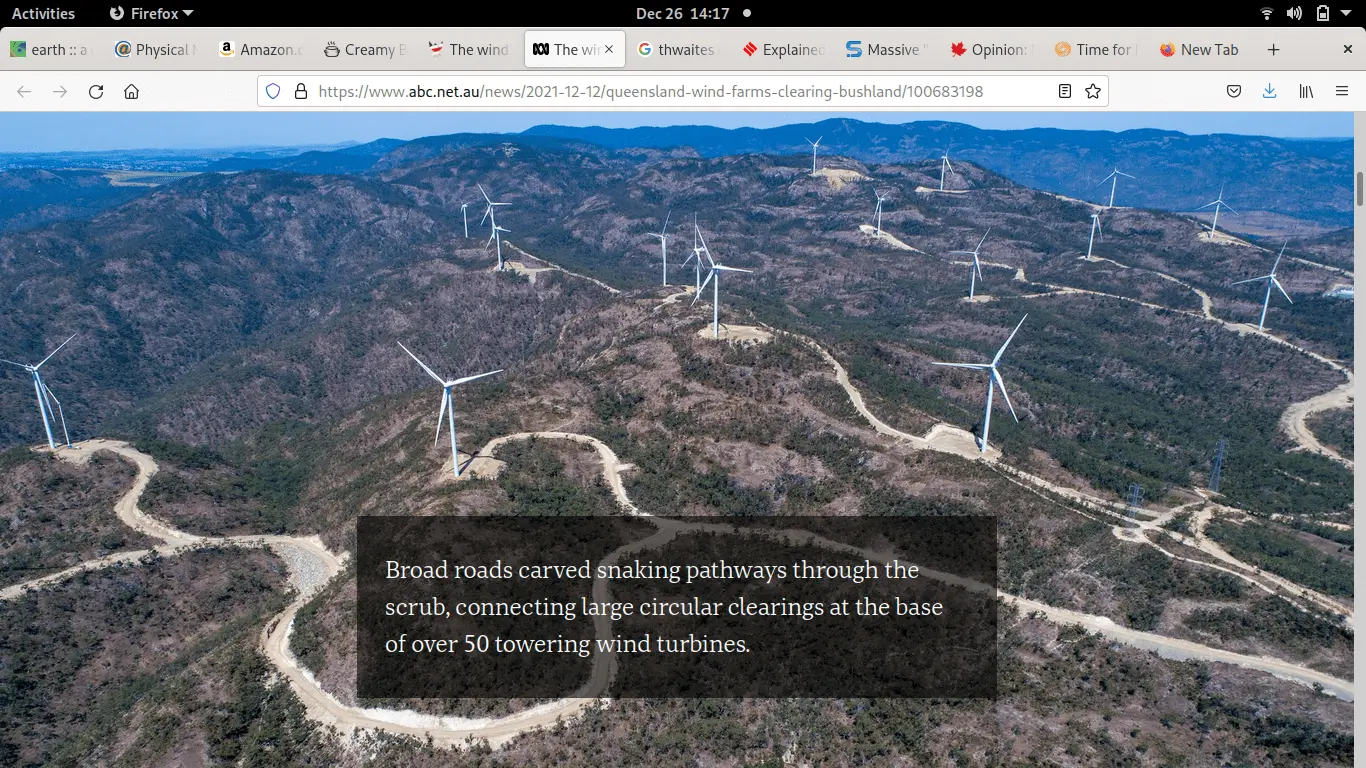This screenshot has width=1366, height=768.
Task: Click the page vertical scrollbar thumb
Action: point(1359,187)
